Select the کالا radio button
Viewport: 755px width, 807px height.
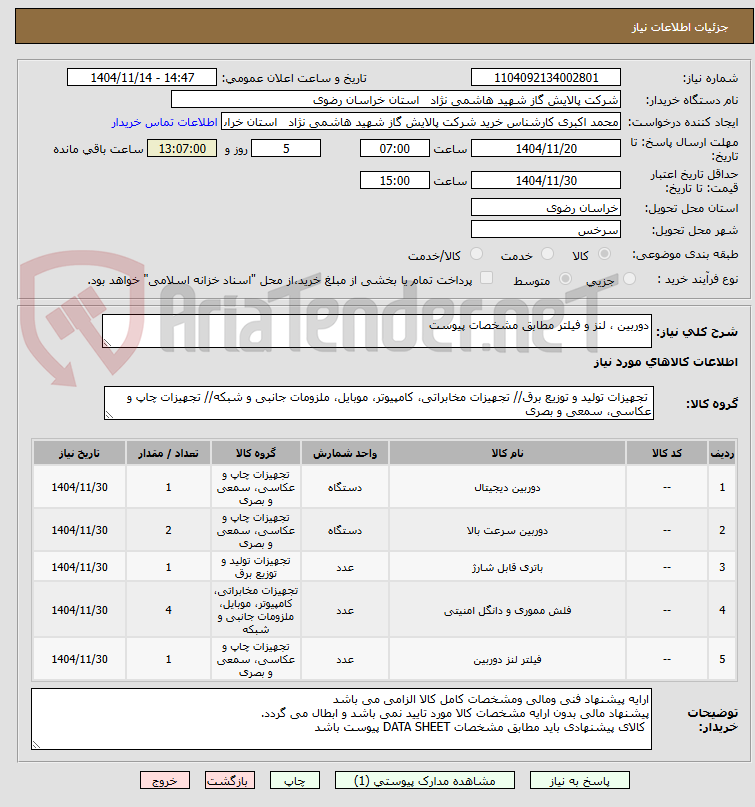(x=604, y=254)
